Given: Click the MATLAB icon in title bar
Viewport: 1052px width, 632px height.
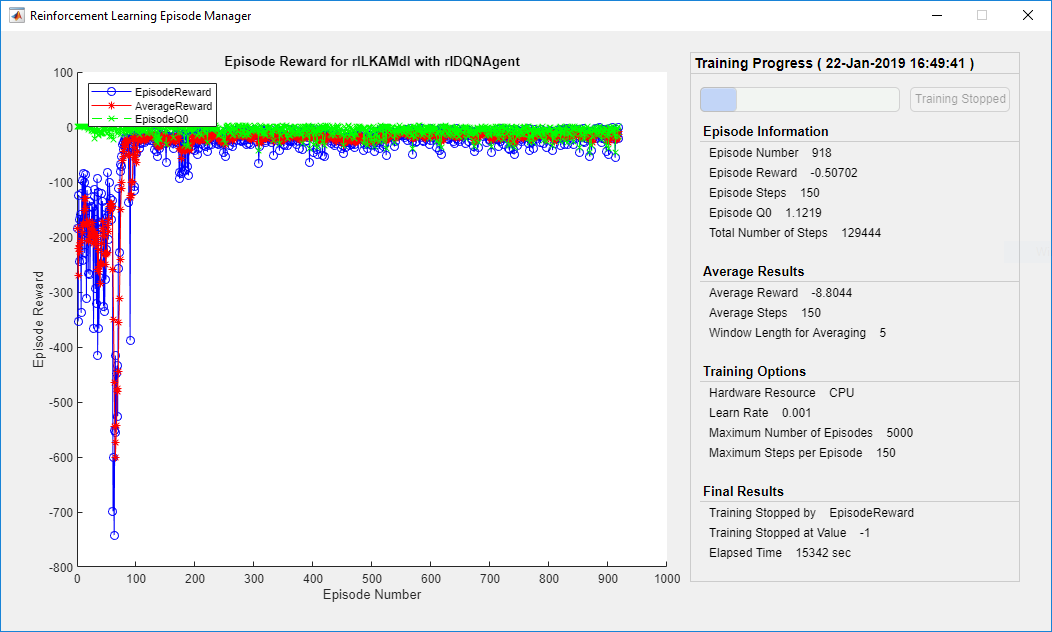Looking at the screenshot, I should point(17,15).
